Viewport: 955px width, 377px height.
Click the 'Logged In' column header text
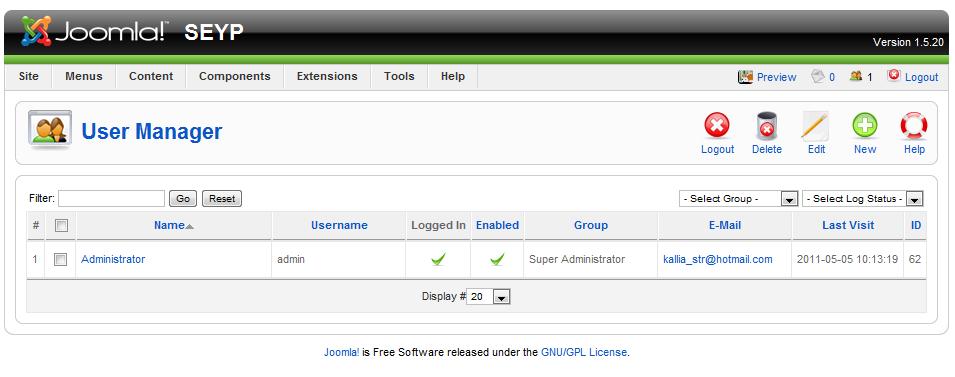(x=438, y=225)
